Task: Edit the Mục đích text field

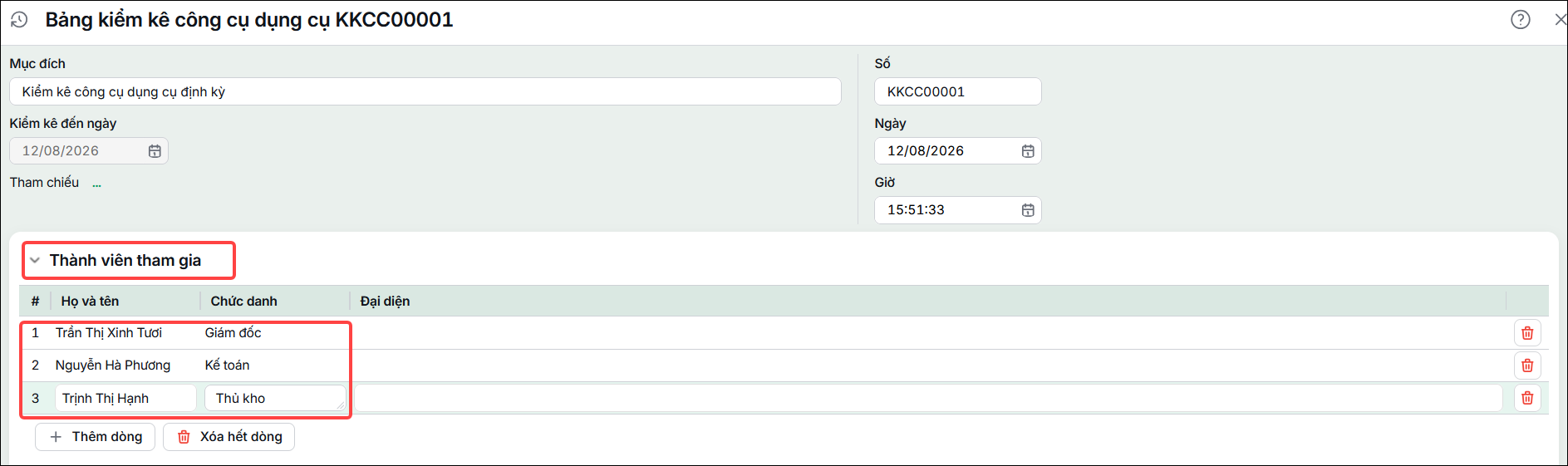Action: (x=425, y=91)
